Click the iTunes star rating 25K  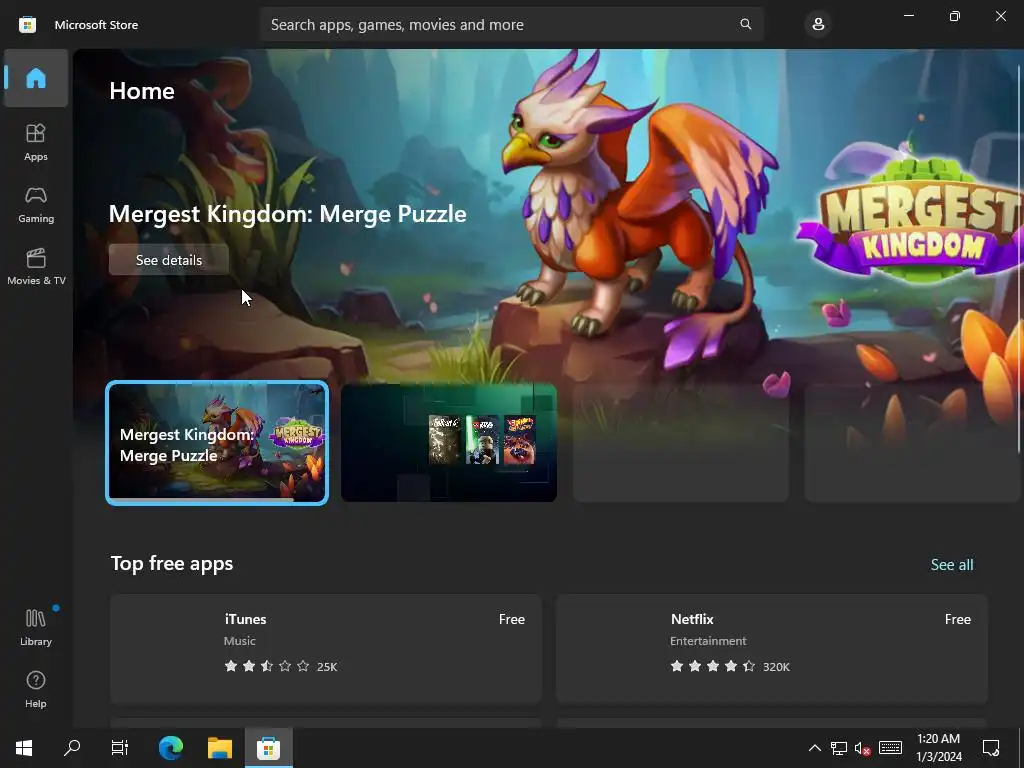[280, 667]
